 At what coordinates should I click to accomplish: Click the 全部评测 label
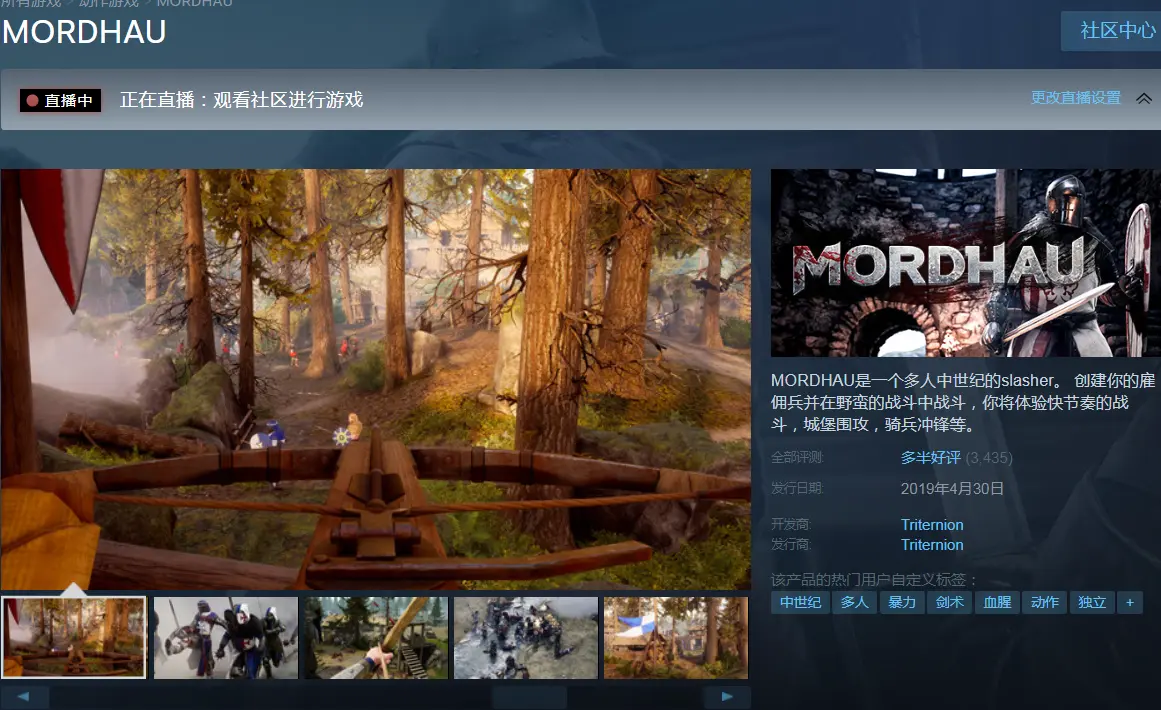[x=797, y=458]
